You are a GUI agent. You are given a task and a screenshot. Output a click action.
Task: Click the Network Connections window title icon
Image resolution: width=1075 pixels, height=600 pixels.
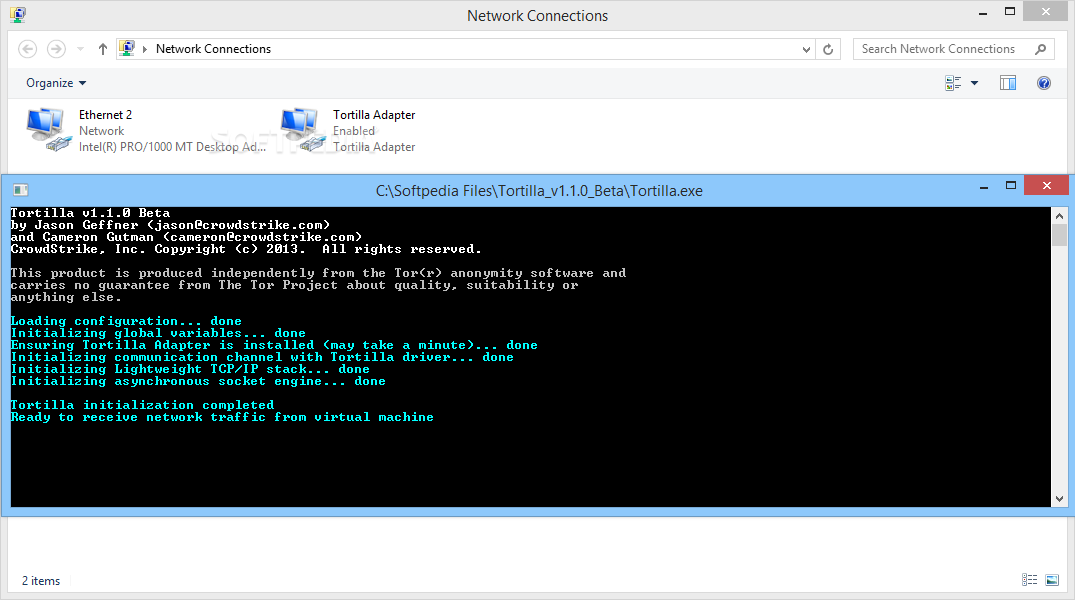(x=18, y=14)
